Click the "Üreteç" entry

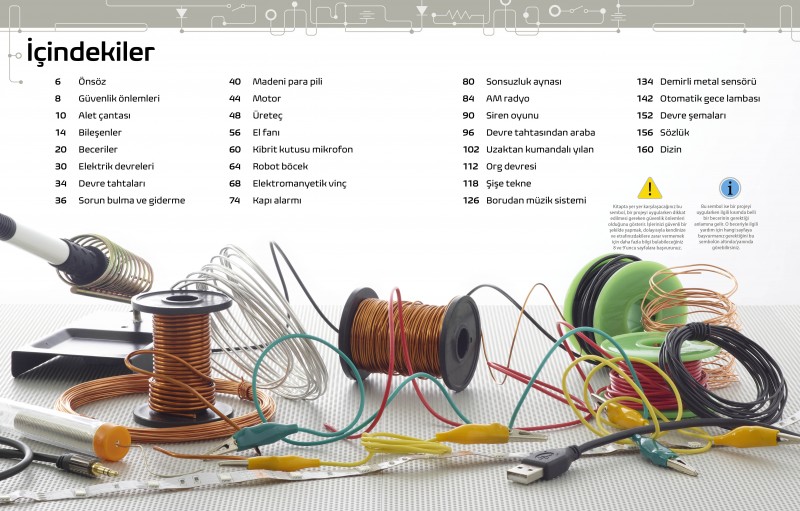click(267, 116)
